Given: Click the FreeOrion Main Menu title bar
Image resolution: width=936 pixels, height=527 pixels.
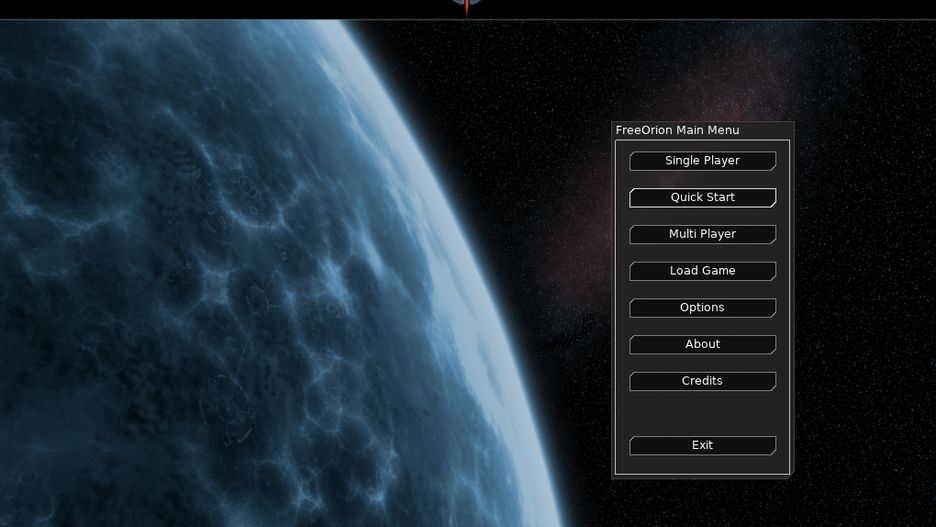Looking at the screenshot, I should [x=703, y=130].
